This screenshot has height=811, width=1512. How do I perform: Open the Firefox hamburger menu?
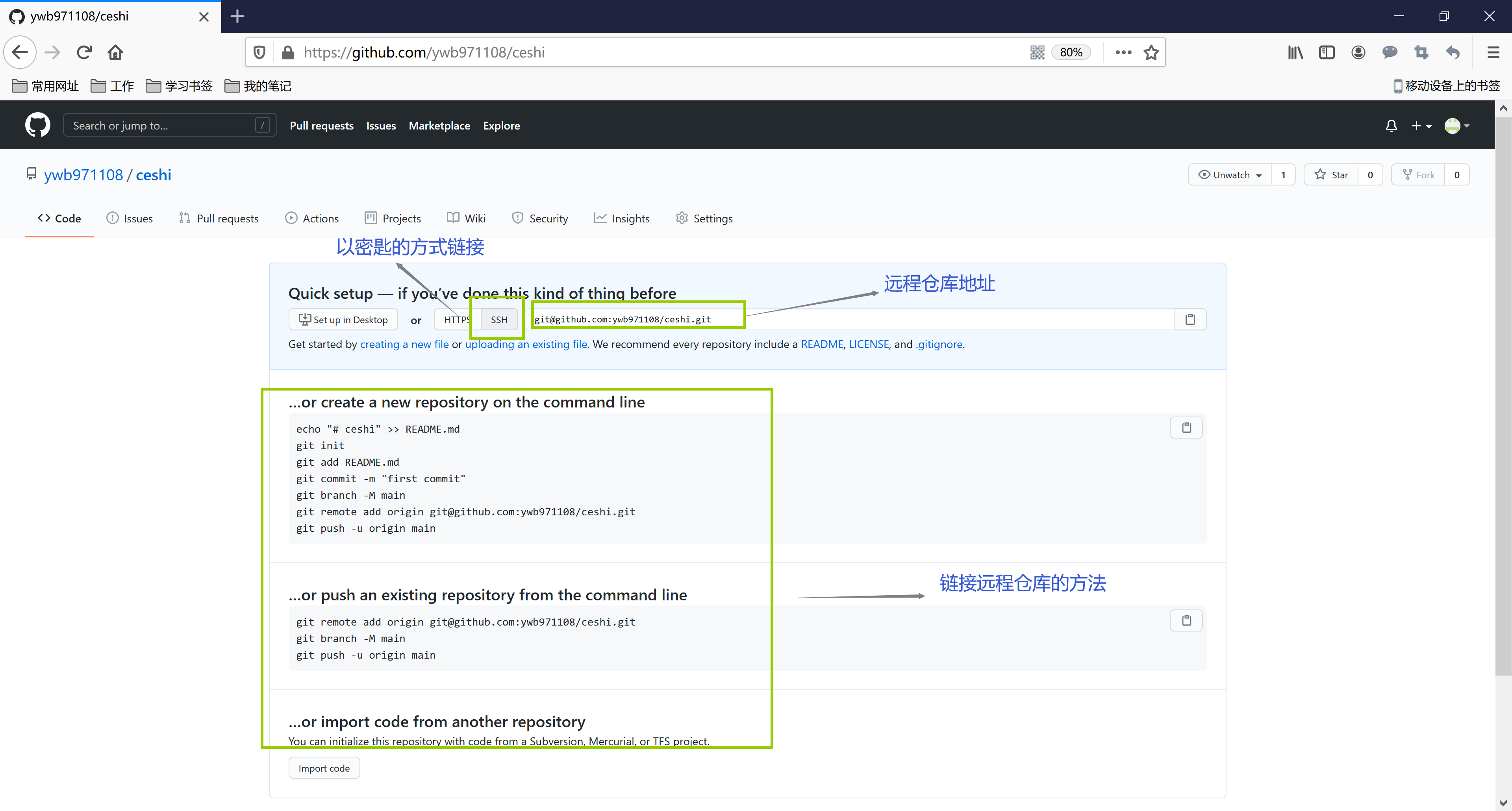(1493, 52)
